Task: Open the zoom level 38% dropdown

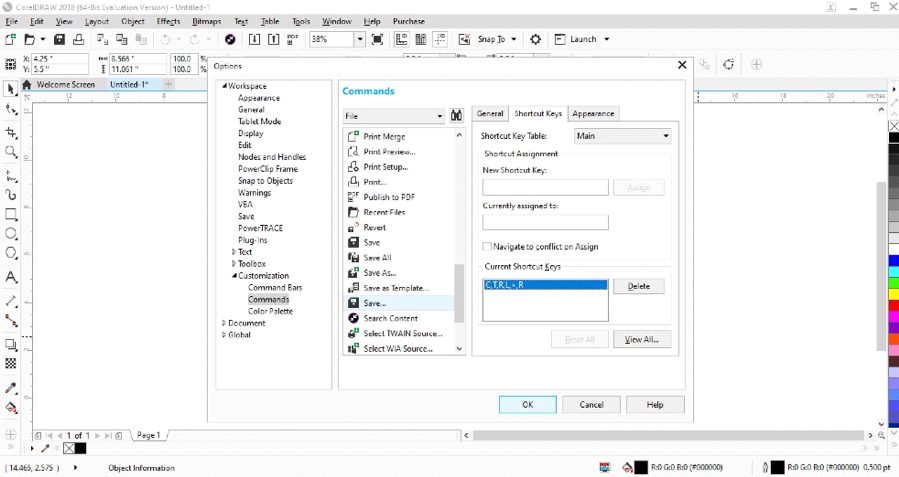Action: pyautogui.click(x=359, y=39)
